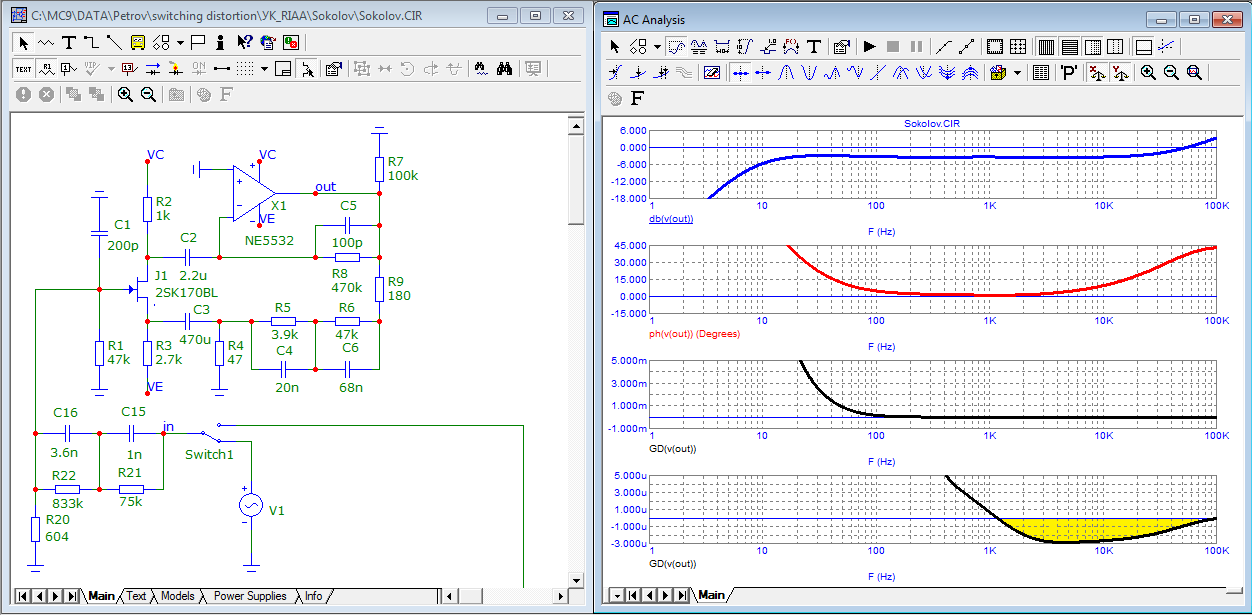Open the Power Supplies tab
Image resolution: width=1252 pixels, height=615 pixels.
point(249,596)
